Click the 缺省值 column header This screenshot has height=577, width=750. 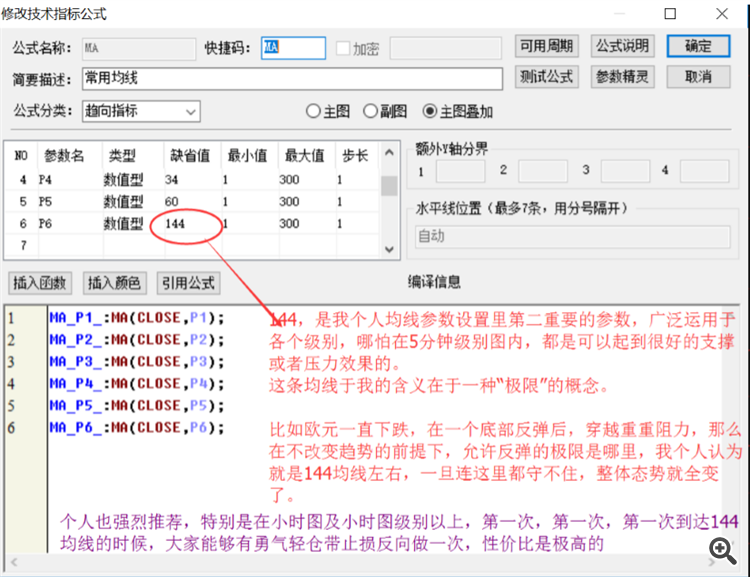(190, 155)
